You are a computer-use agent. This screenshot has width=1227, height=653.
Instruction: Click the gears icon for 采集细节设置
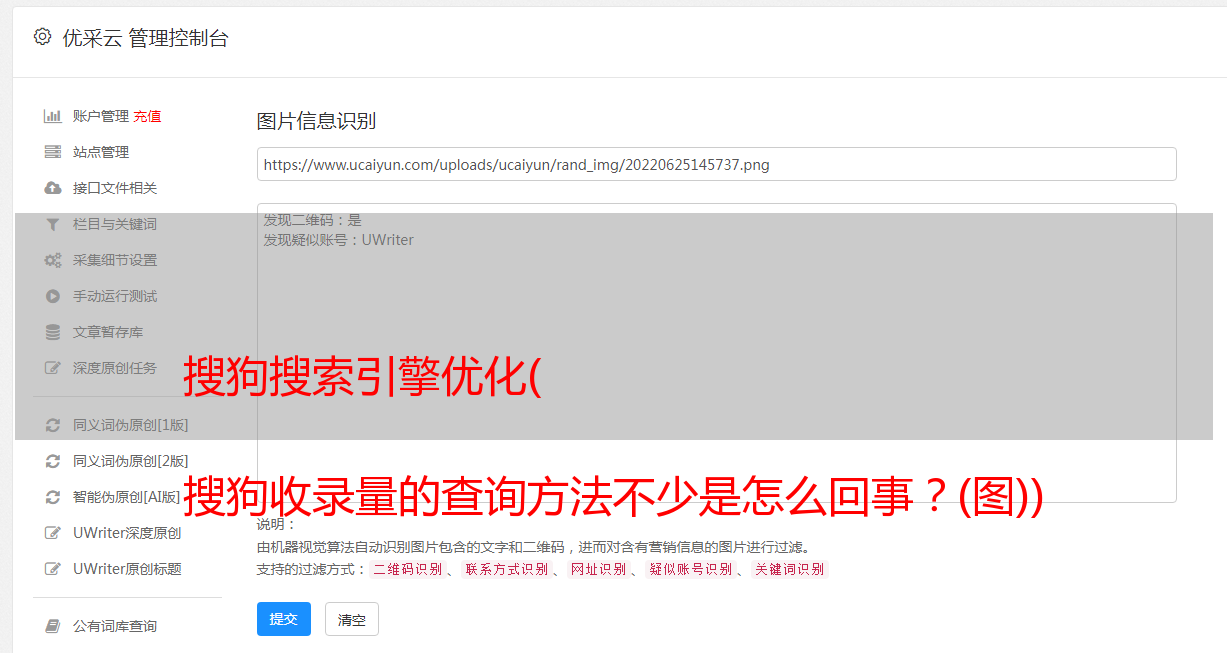pos(53,260)
